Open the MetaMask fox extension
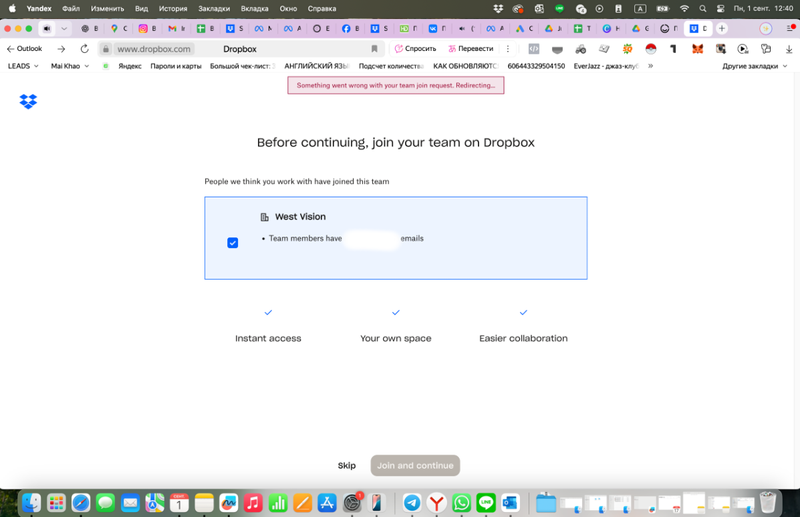Viewport: 800px width, 517px height. point(697,49)
